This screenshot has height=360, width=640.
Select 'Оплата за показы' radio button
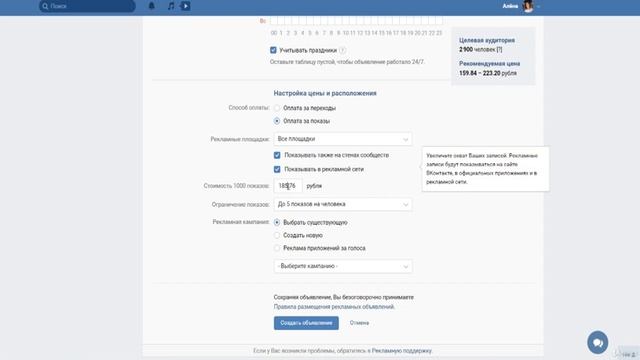pos(277,121)
